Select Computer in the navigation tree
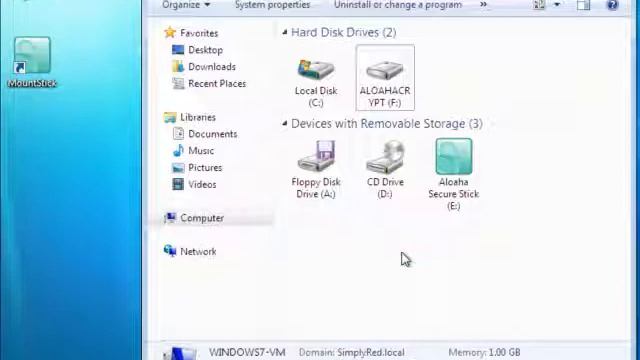 point(202,218)
